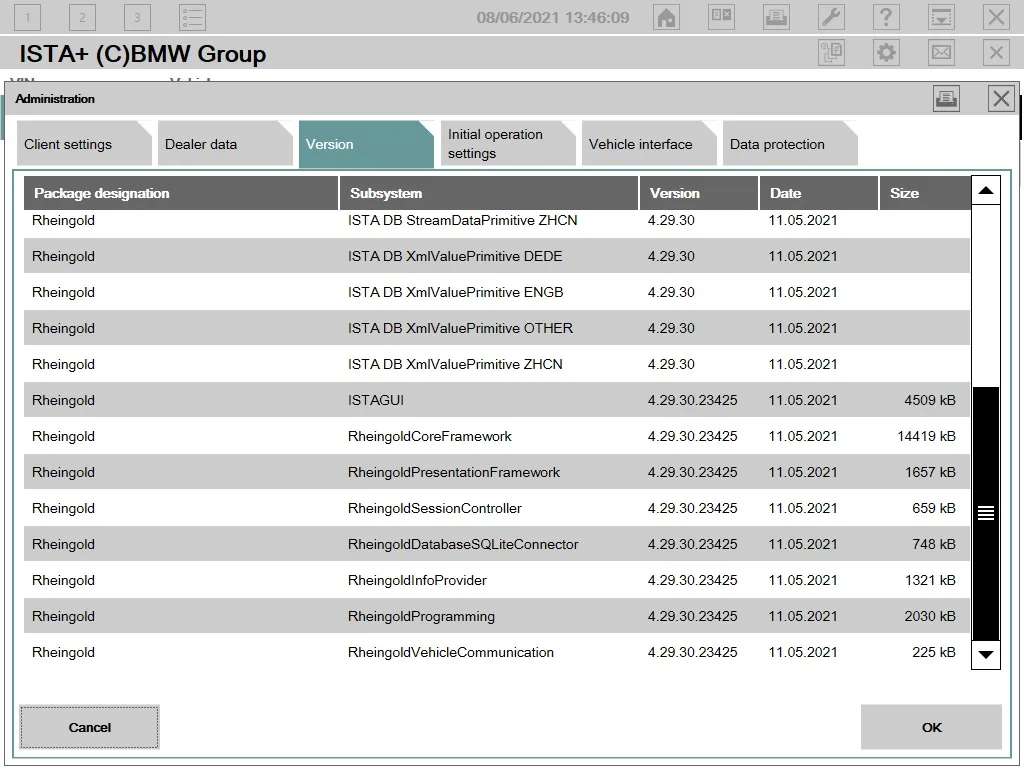Screen dimensions: 1024x768
Task: Click the question mark help icon
Action: click(886, 17)
